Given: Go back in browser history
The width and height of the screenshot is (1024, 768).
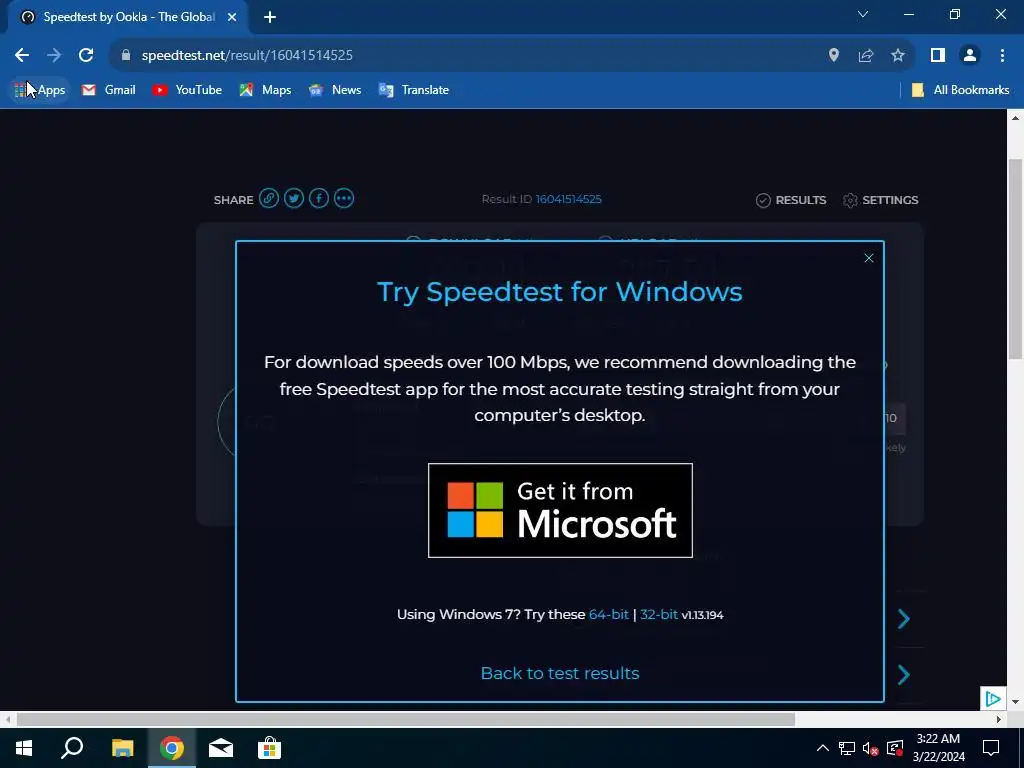Looking at the screenshot, I should 22,55.
